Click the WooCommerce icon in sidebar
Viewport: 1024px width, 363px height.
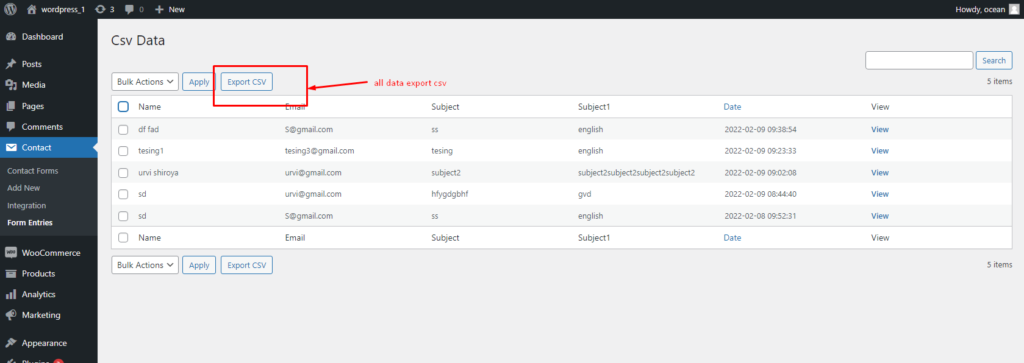(11, 253)
